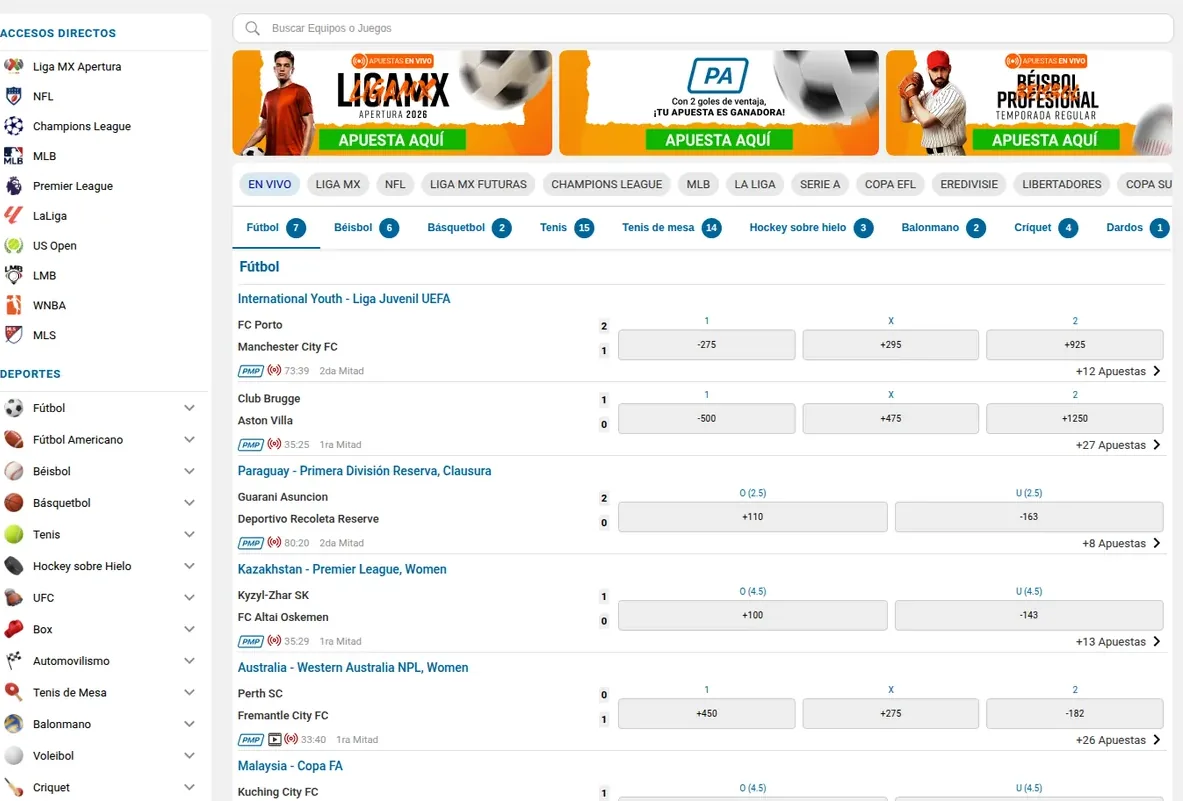Viewport: 1183px width, 801px height.
Task: Click the Automovilismo checkered flag icon
Action: tap(14, 661)
